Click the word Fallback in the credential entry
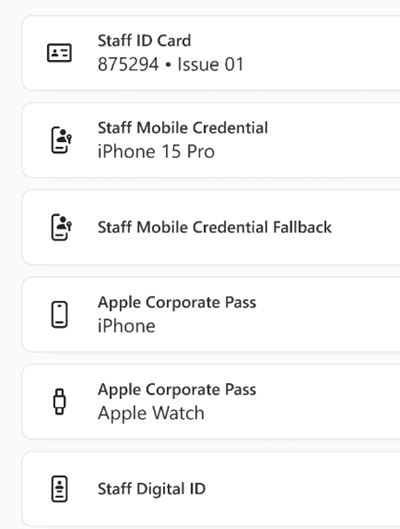This screenshot has width=400, height=529. click(302, 227)
